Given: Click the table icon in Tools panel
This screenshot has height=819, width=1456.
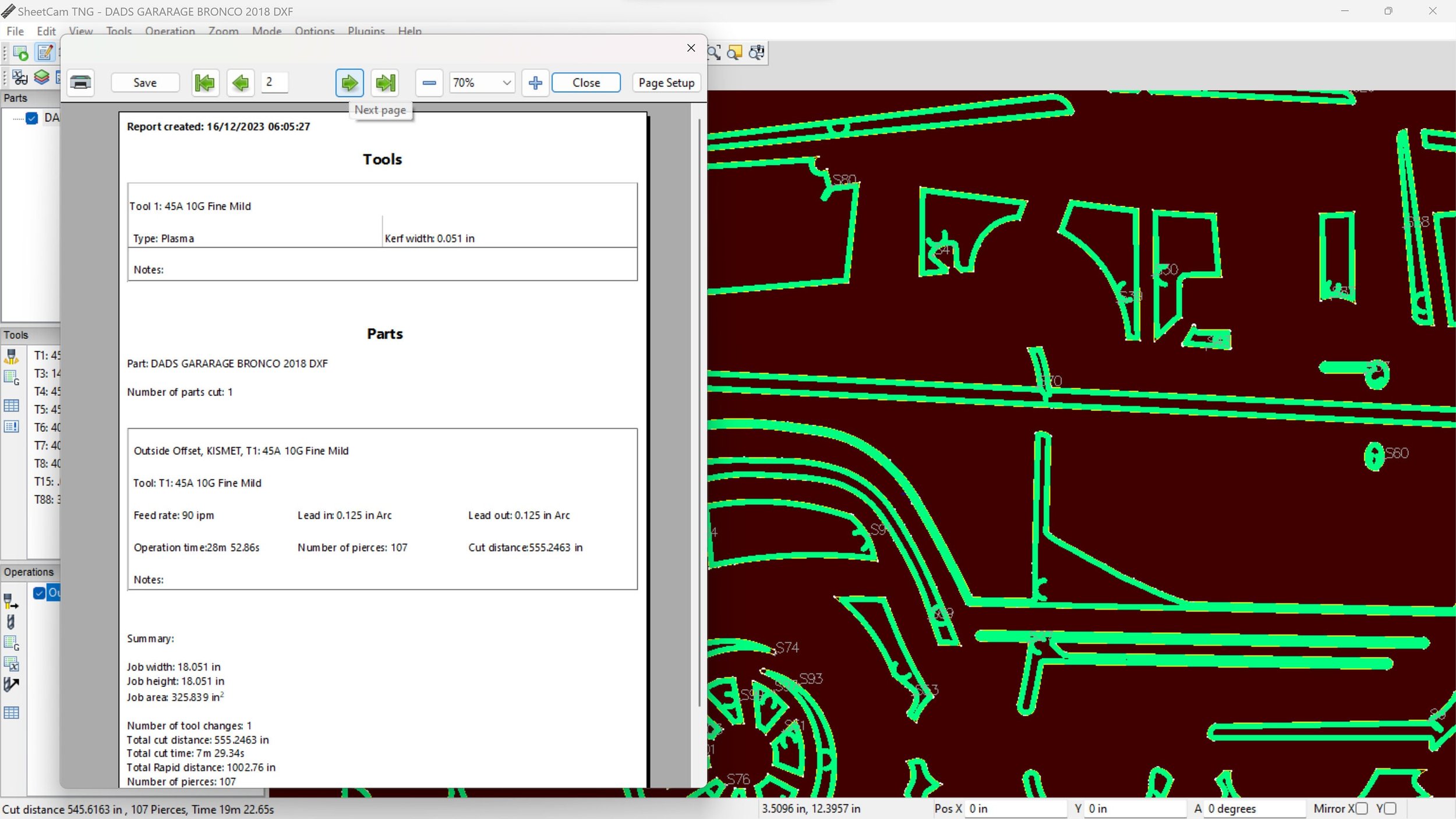Looking at the screenshot, I should pos(12,406).
